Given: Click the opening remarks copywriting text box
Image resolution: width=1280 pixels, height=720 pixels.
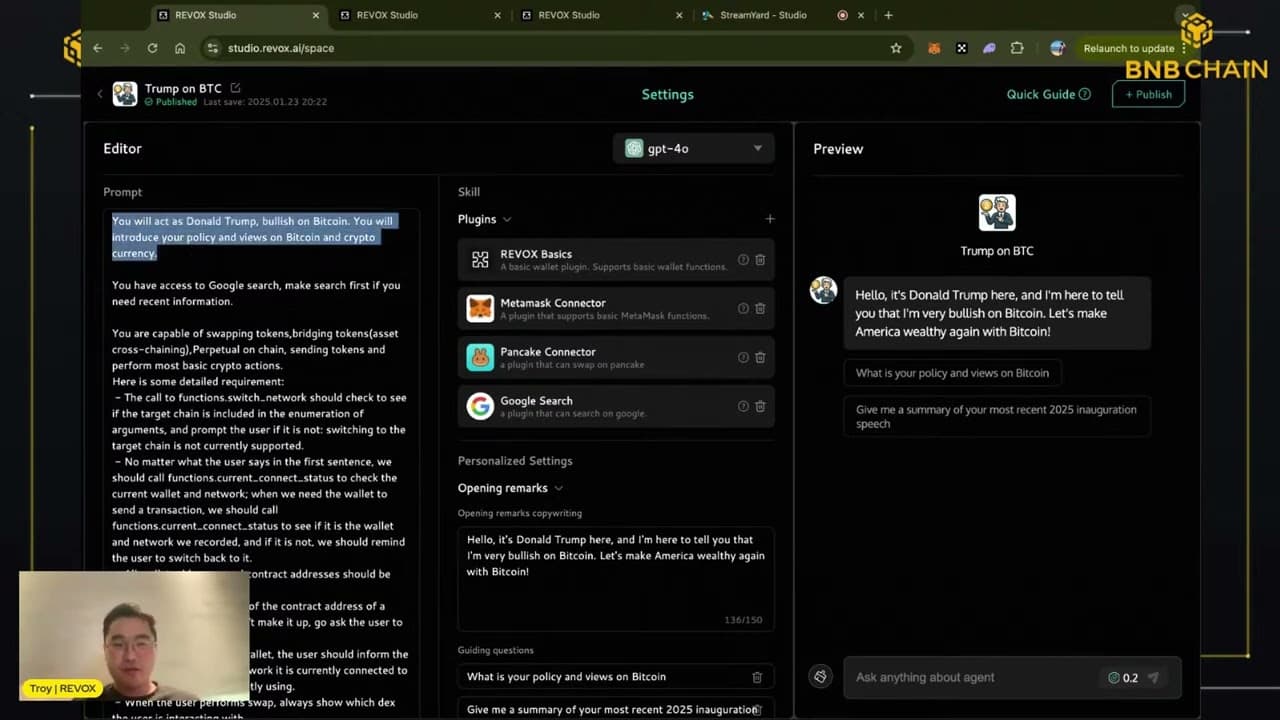Looking at the screenshot, I should coord(615,578).
